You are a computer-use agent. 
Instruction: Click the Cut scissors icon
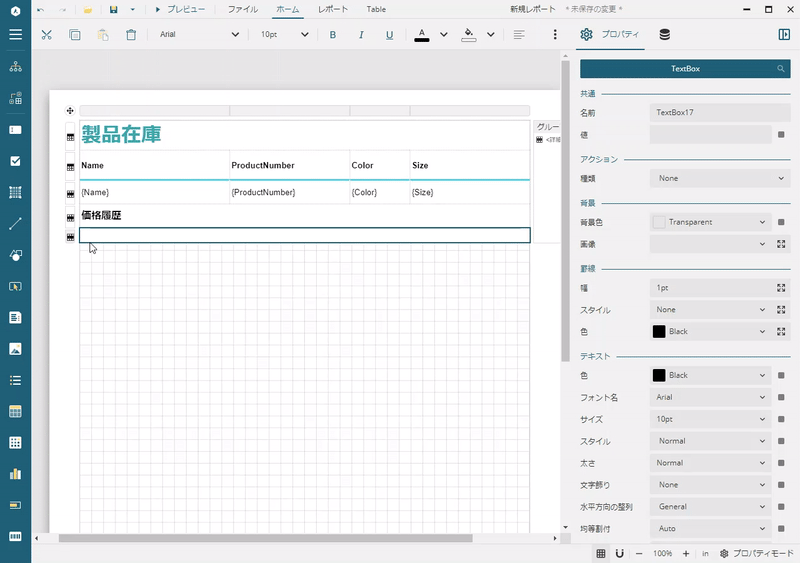[46, 34]
